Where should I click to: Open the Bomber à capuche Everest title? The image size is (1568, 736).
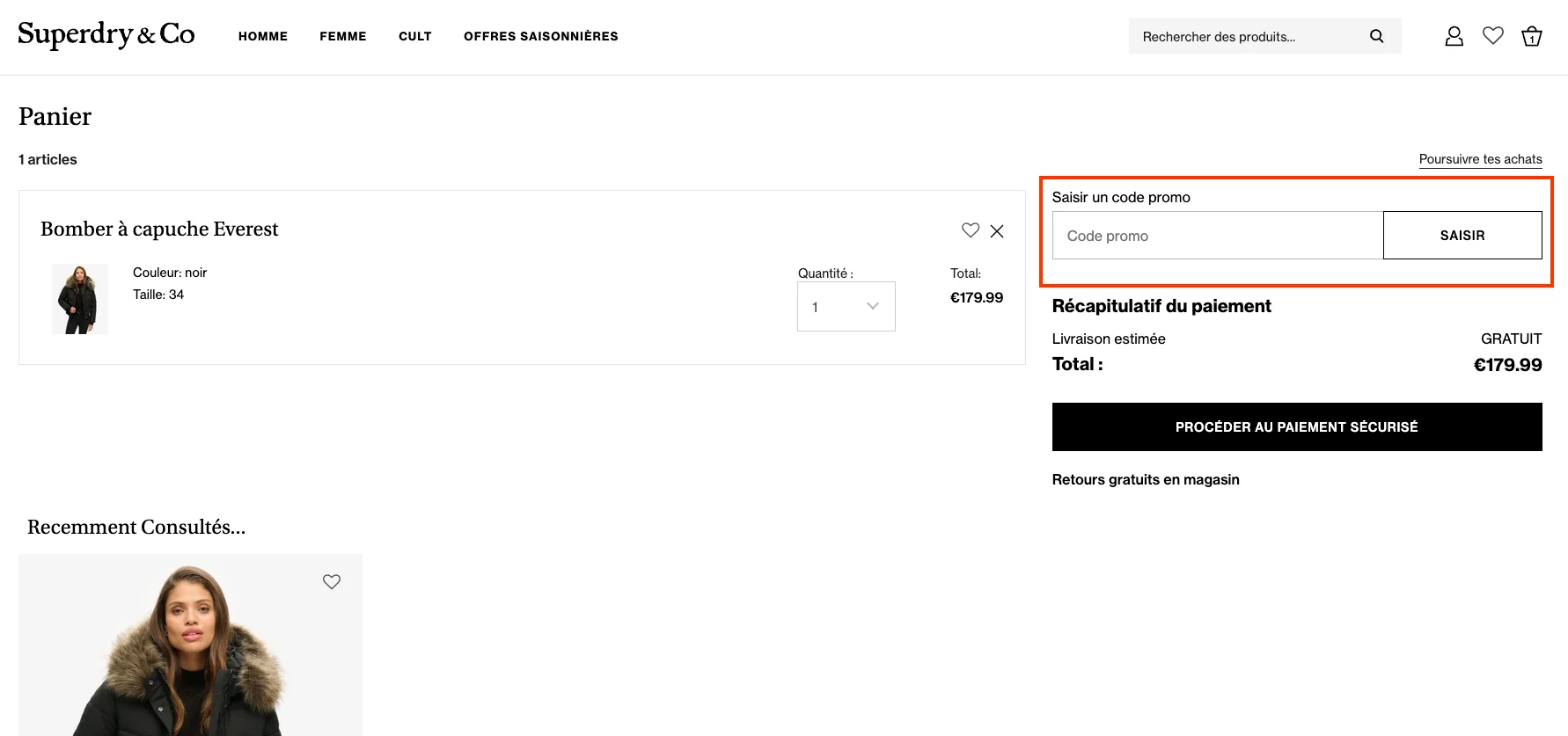[x=159, y=229]
